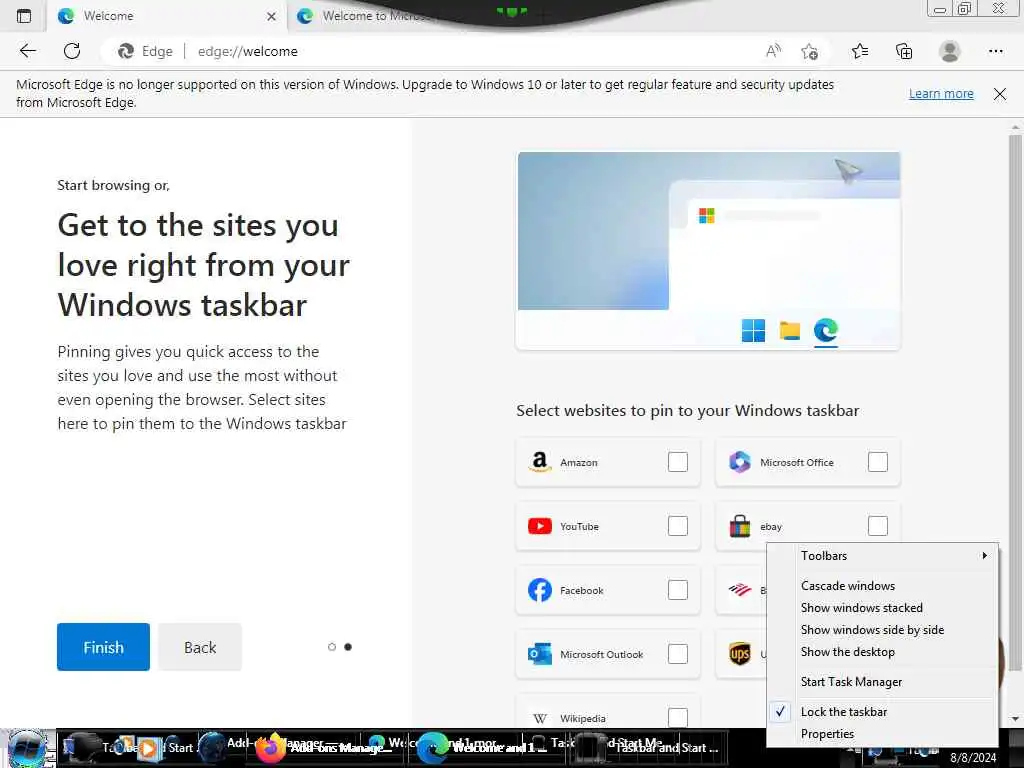
Task: Toggle the Lock the taskbar option
Action: tap(882, 712)
